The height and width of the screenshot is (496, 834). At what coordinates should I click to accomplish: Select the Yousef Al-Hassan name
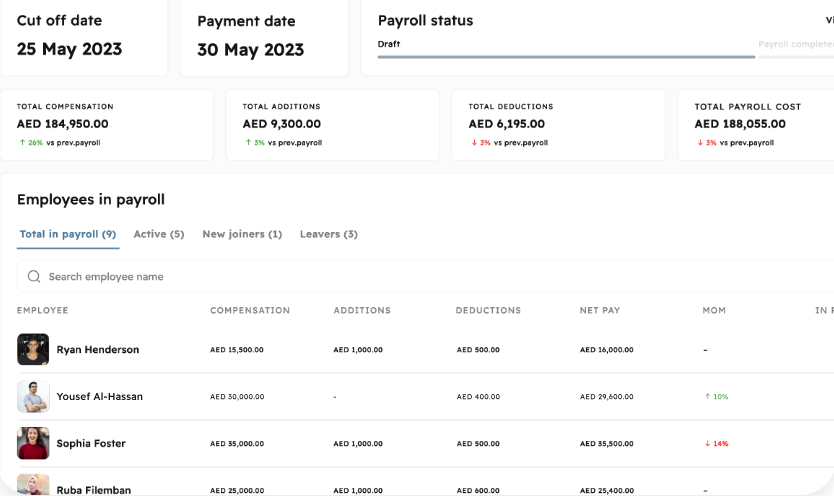pos(99,396)
